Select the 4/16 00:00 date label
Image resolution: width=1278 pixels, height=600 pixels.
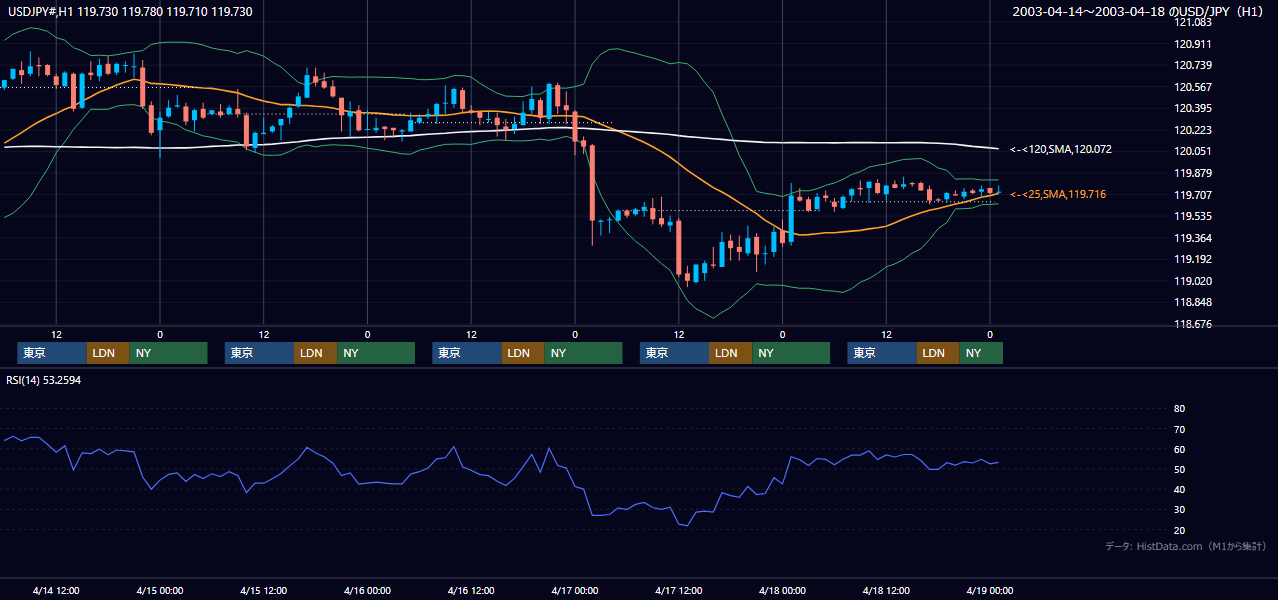pyautogui.click(x=367, y=590)
